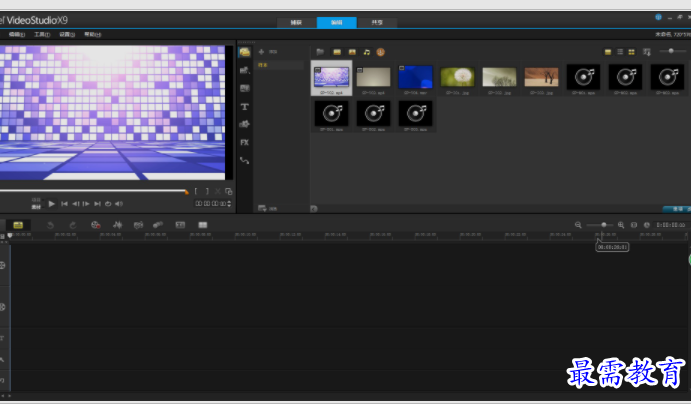
Task: Set the Mark-out bracket
Action: point(207,191)
